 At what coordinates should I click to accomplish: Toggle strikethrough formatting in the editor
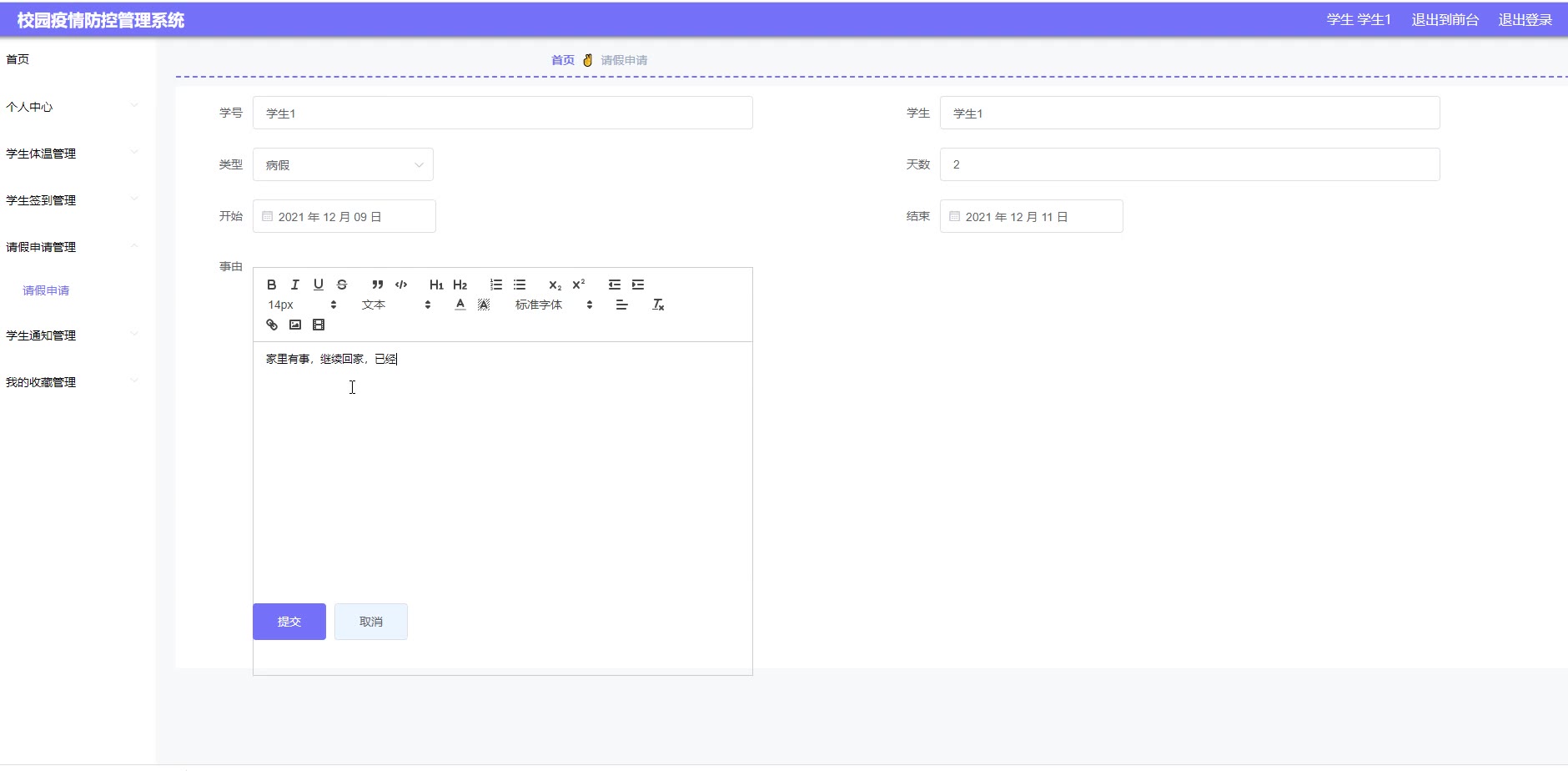point(341,285)
